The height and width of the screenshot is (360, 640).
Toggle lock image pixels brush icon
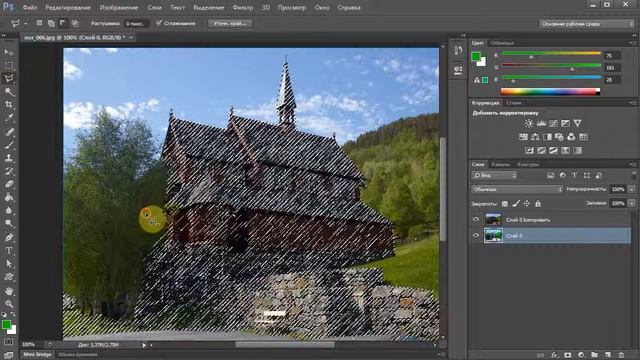[516, 203]
